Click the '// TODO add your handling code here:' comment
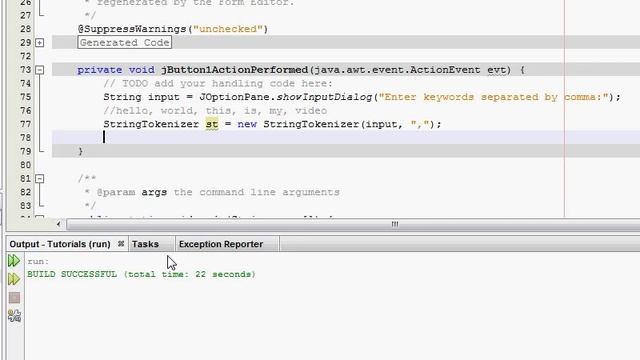This screenshot has width=640, height=360. pos(218,83)
